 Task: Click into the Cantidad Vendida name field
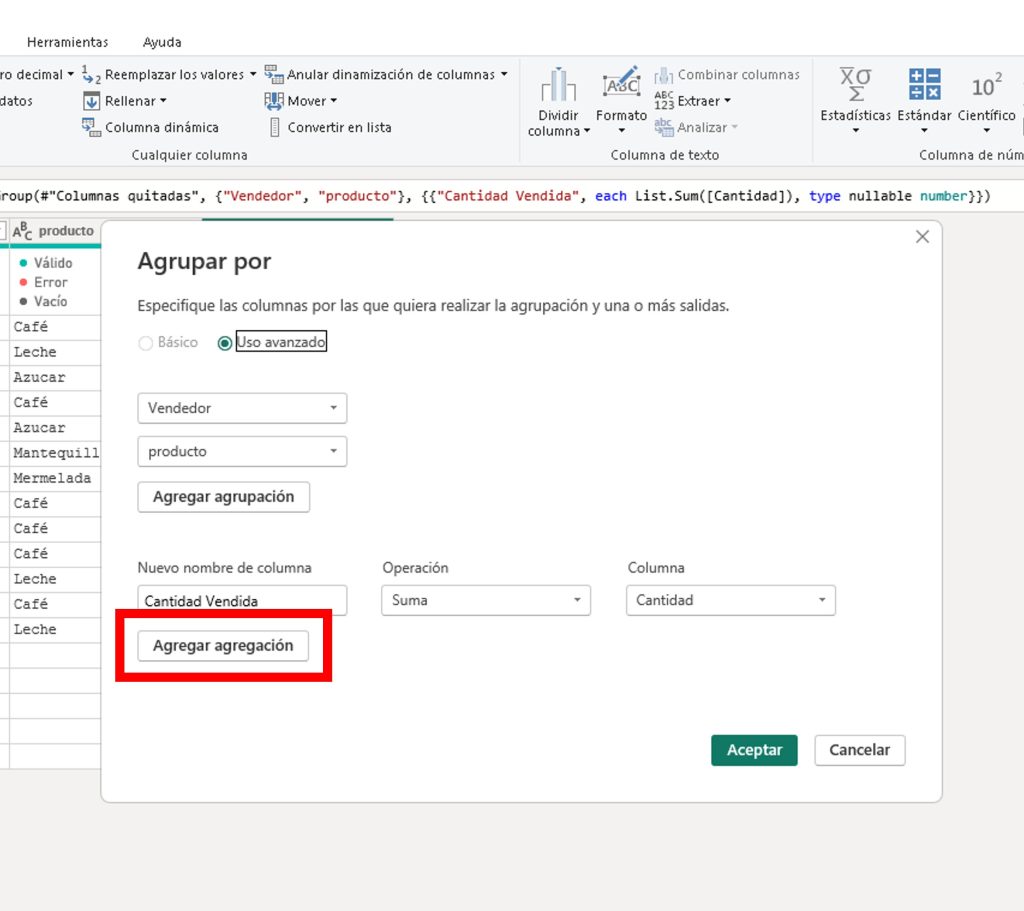click(241, 600)
